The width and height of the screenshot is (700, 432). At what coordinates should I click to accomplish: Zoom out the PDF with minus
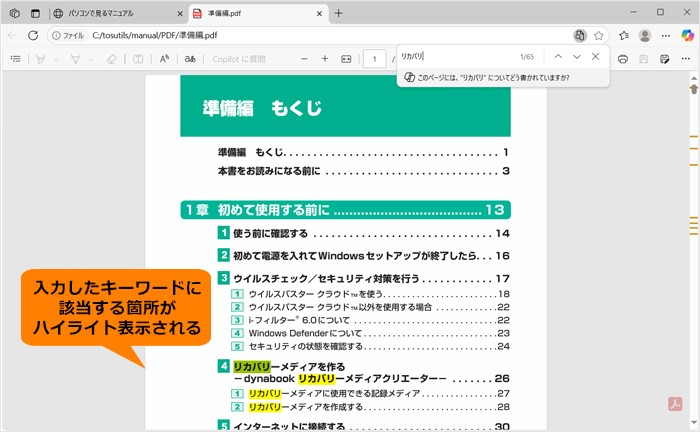pos(304,59)
